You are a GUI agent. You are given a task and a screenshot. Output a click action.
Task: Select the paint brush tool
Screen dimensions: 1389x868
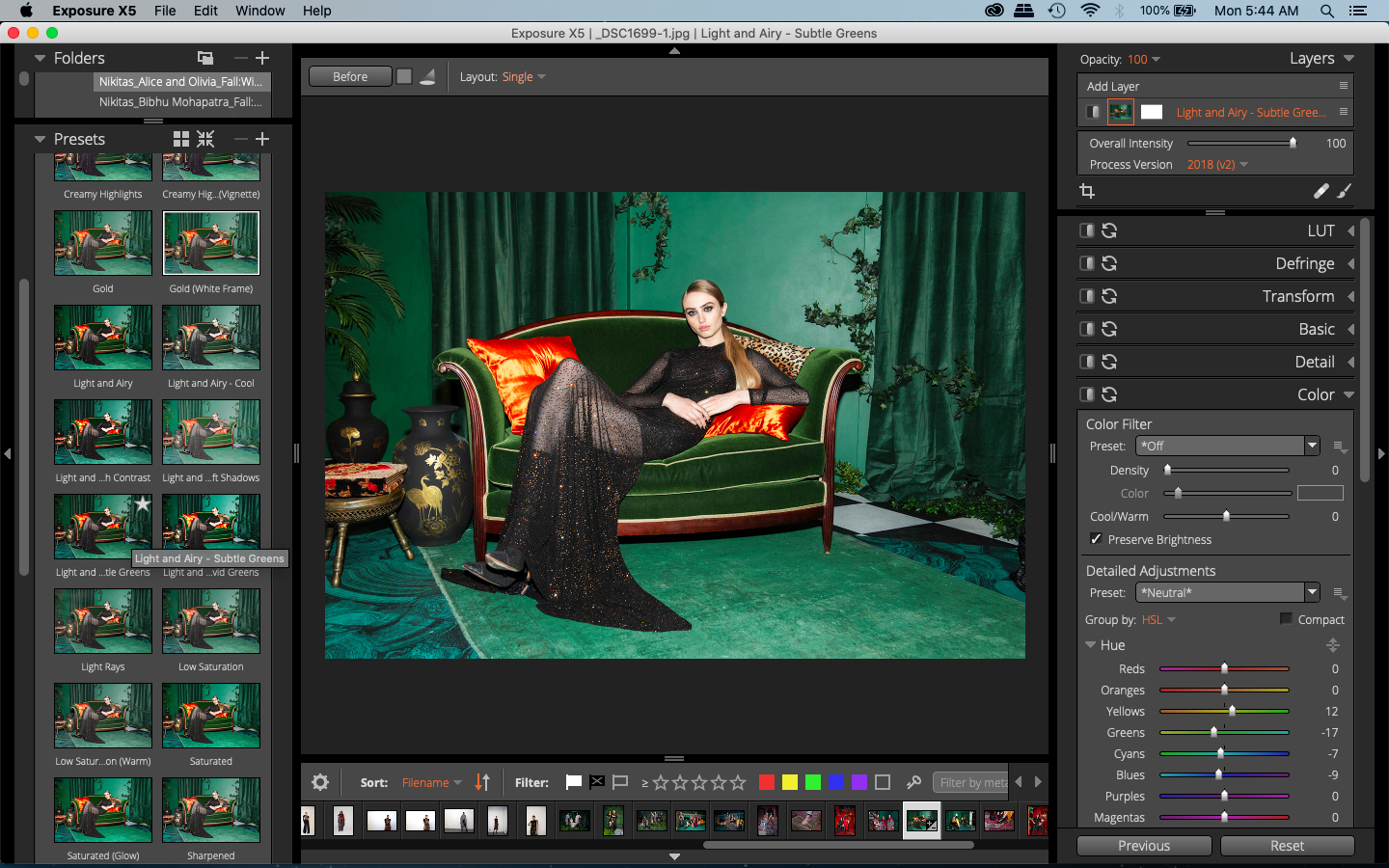[x=1345, y=191]
